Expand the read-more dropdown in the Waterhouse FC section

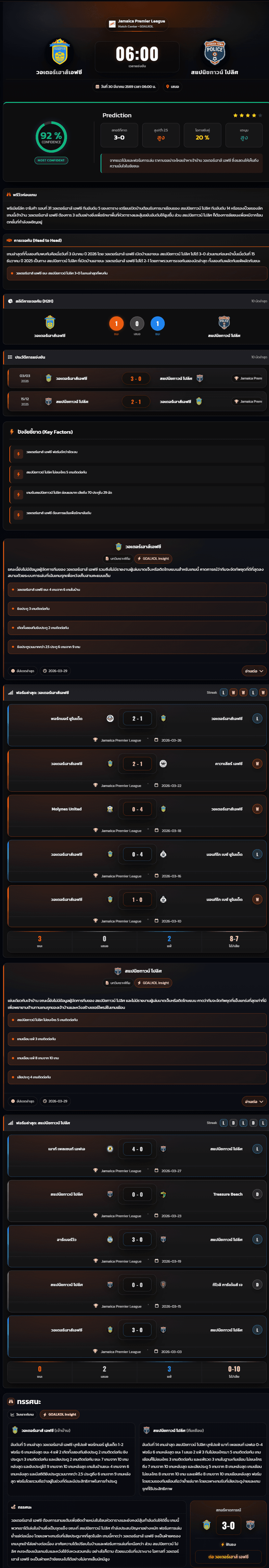(x=254, y=670)
